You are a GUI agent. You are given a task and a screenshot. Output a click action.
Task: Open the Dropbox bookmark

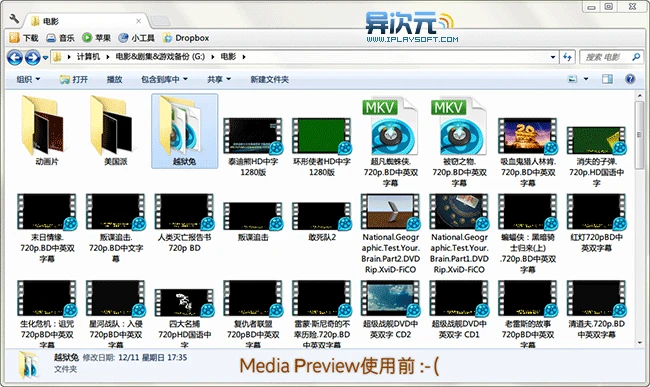[x=186, y=38]
